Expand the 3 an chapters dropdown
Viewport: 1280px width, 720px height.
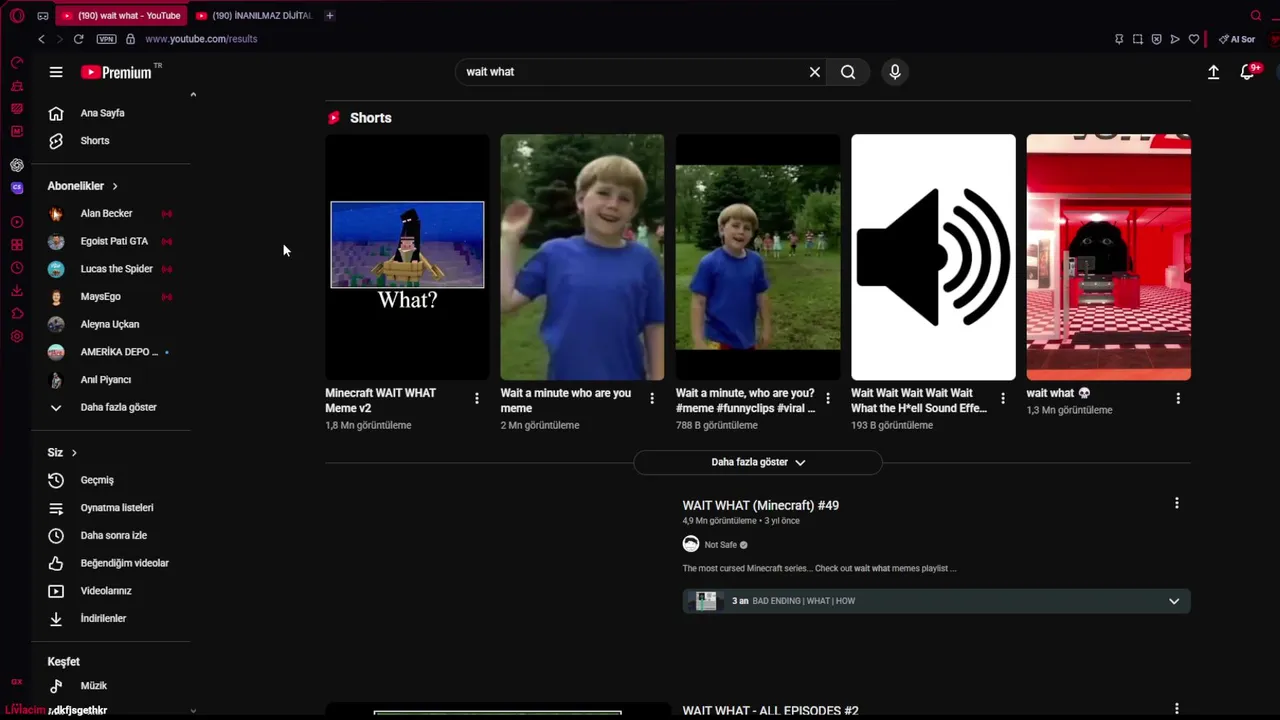coord(1174,601)
